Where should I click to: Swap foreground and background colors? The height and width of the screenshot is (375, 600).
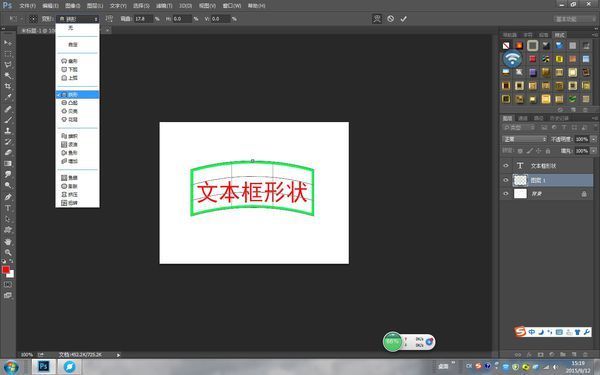point(11,261)
